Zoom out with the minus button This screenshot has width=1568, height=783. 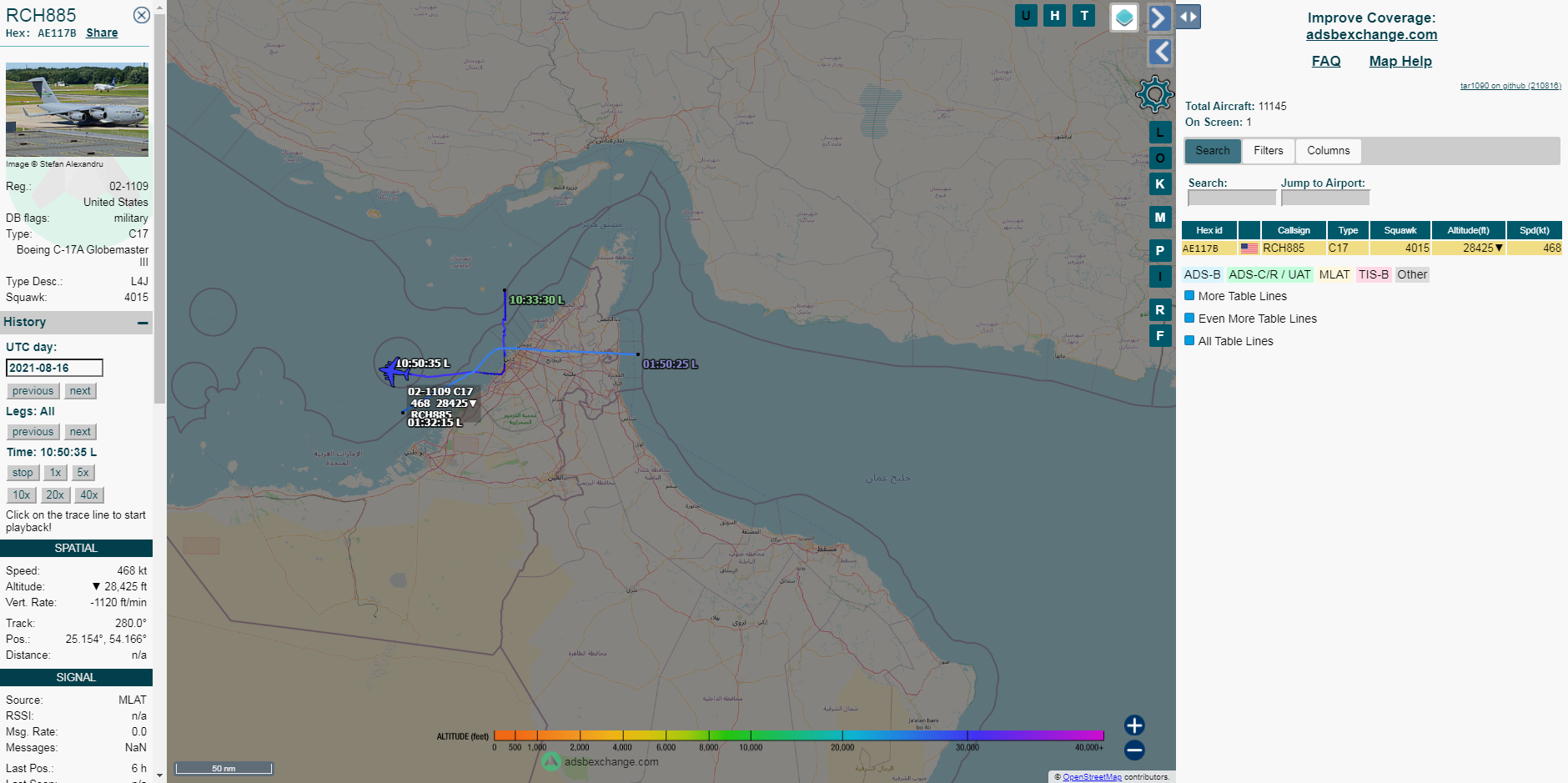(x=1134, y=750)
